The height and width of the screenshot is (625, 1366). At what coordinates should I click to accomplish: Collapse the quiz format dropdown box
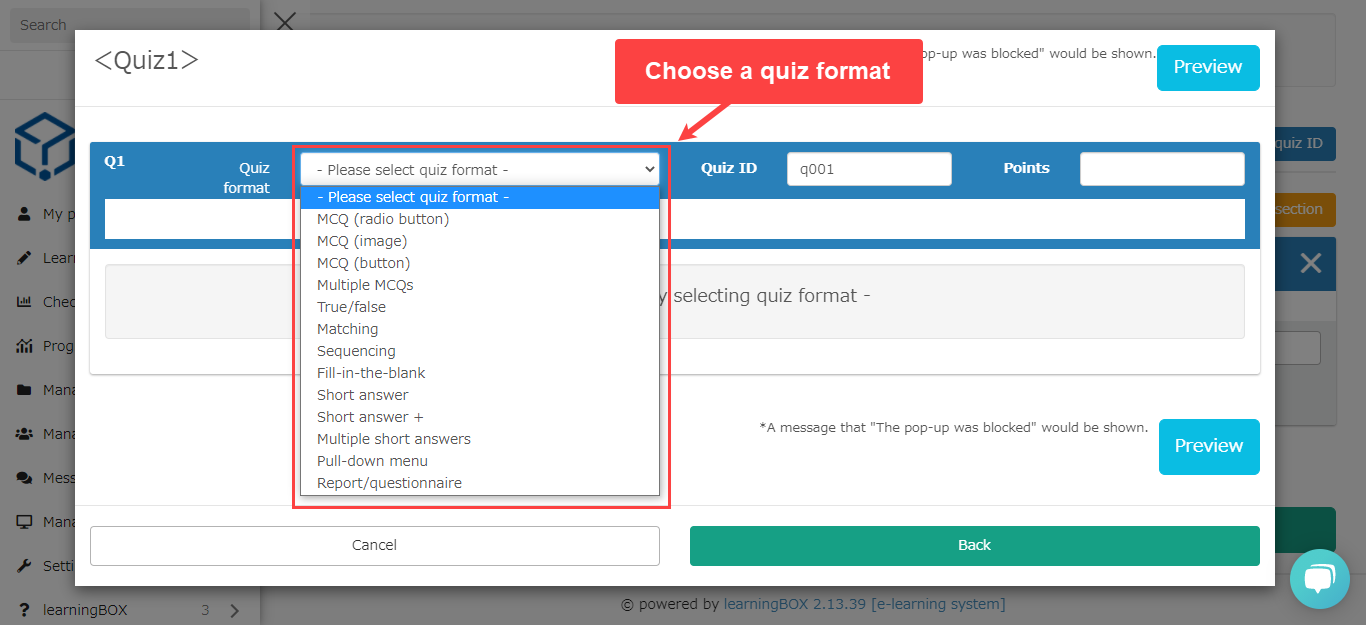[x=479, y=169]
